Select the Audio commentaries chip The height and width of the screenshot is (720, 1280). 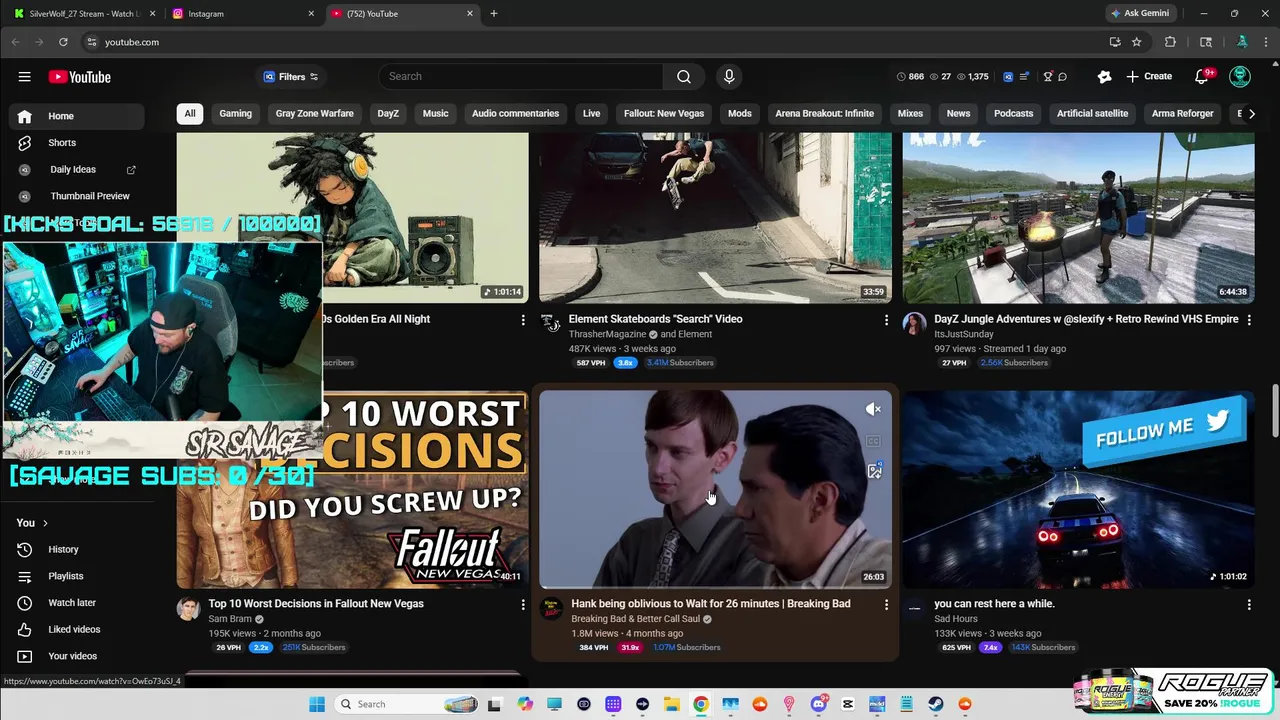[x=515, y=113]
